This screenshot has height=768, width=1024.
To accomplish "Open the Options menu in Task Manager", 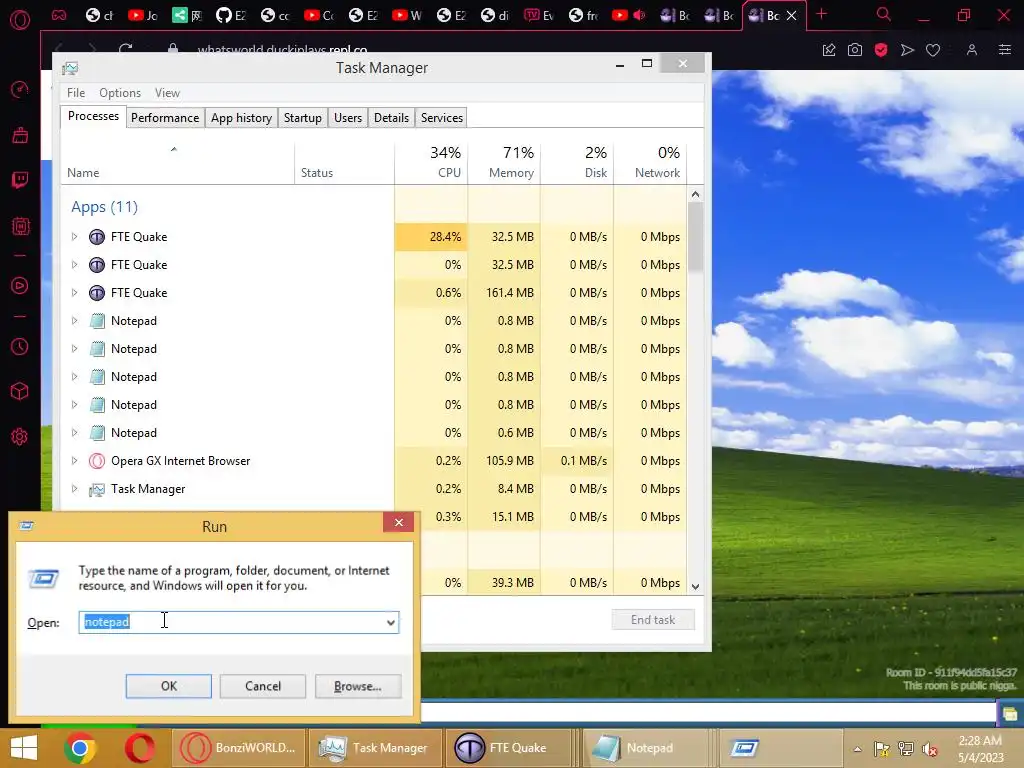I will 120,93.
